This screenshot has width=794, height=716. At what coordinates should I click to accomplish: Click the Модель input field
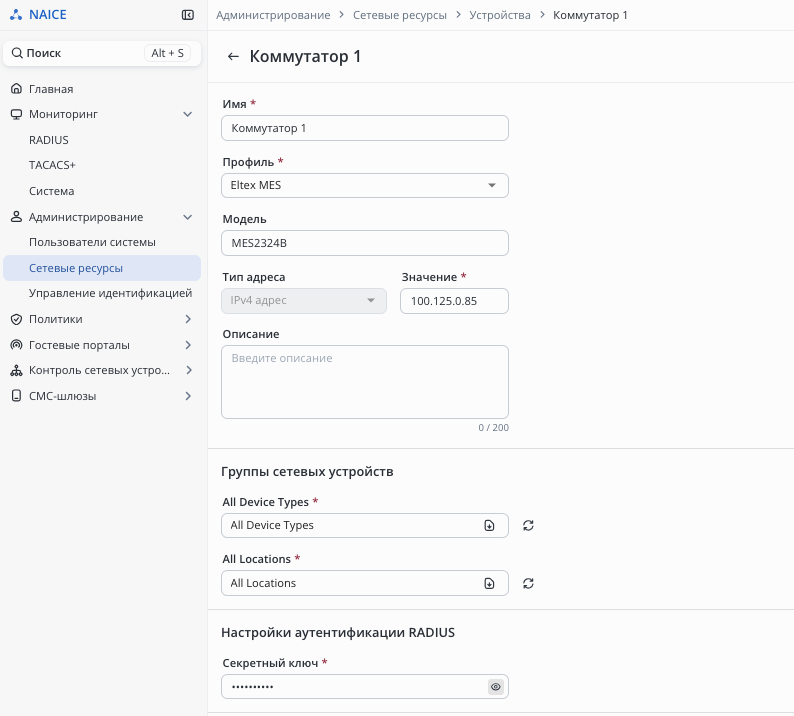pos(364,243)
